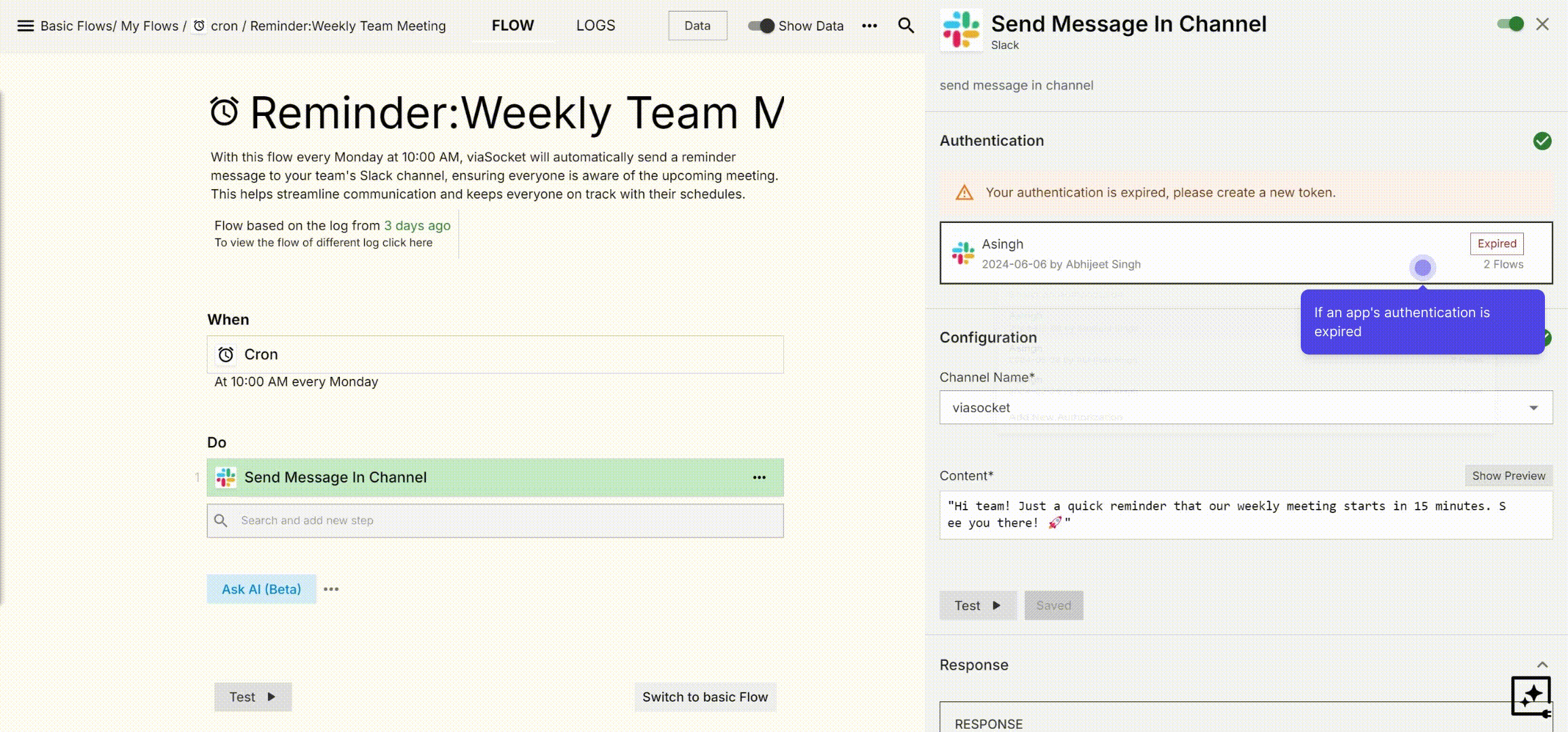Image resolution: width=1568 pixels, height=732 pixels.
Task: Switch to the FLOW tab
Action: pos(513,26)
